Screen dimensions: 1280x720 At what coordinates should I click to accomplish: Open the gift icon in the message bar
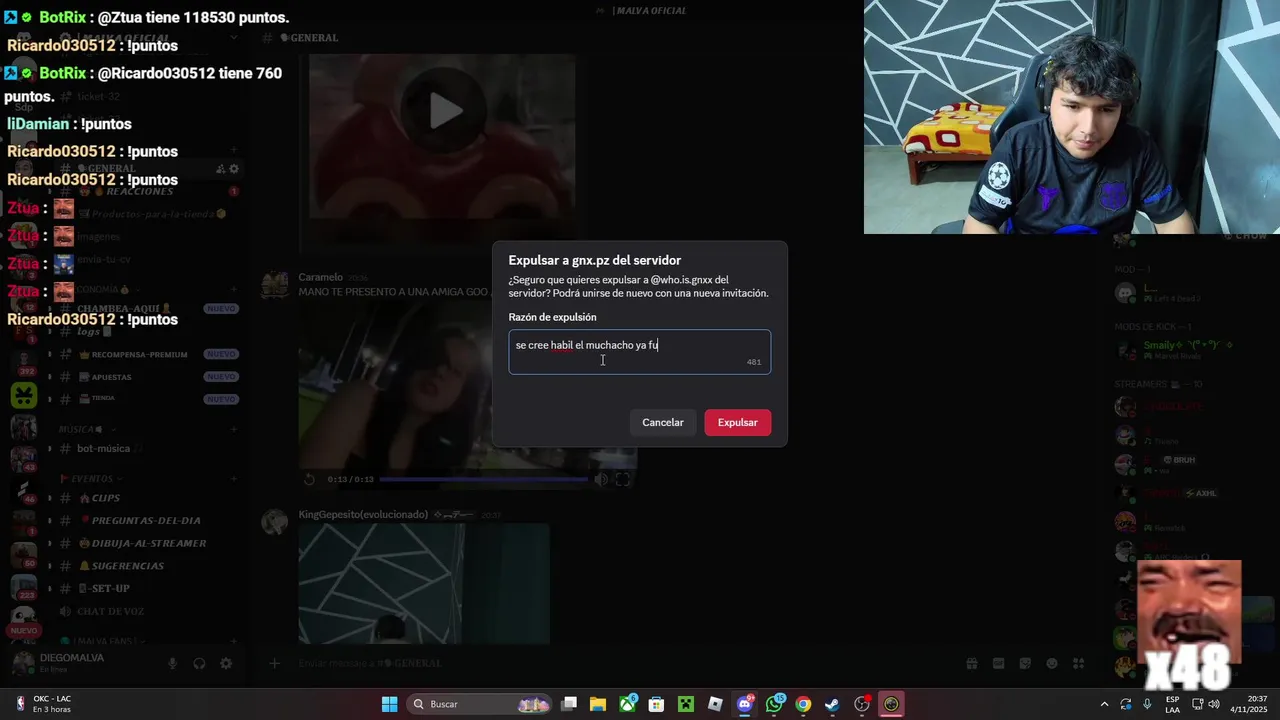pos(971,663)
